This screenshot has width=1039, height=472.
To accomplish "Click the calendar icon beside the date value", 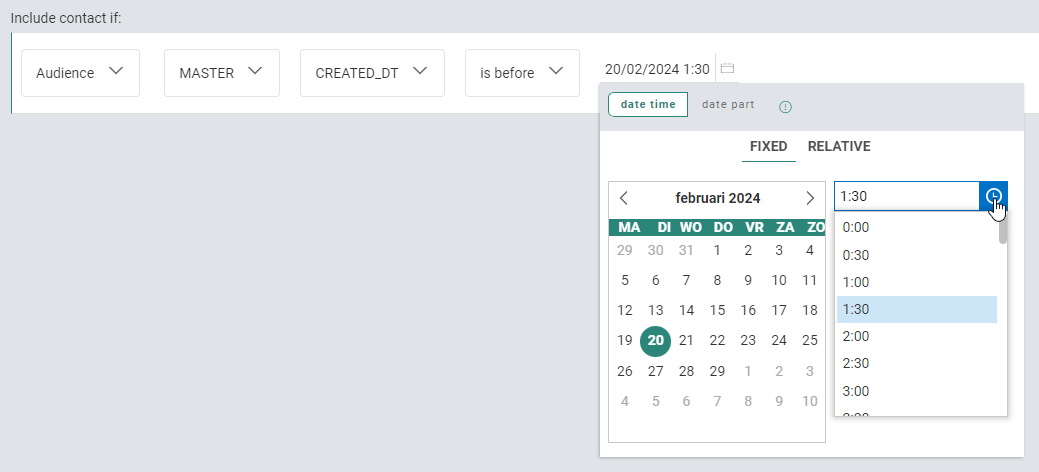I will [728, 69].
